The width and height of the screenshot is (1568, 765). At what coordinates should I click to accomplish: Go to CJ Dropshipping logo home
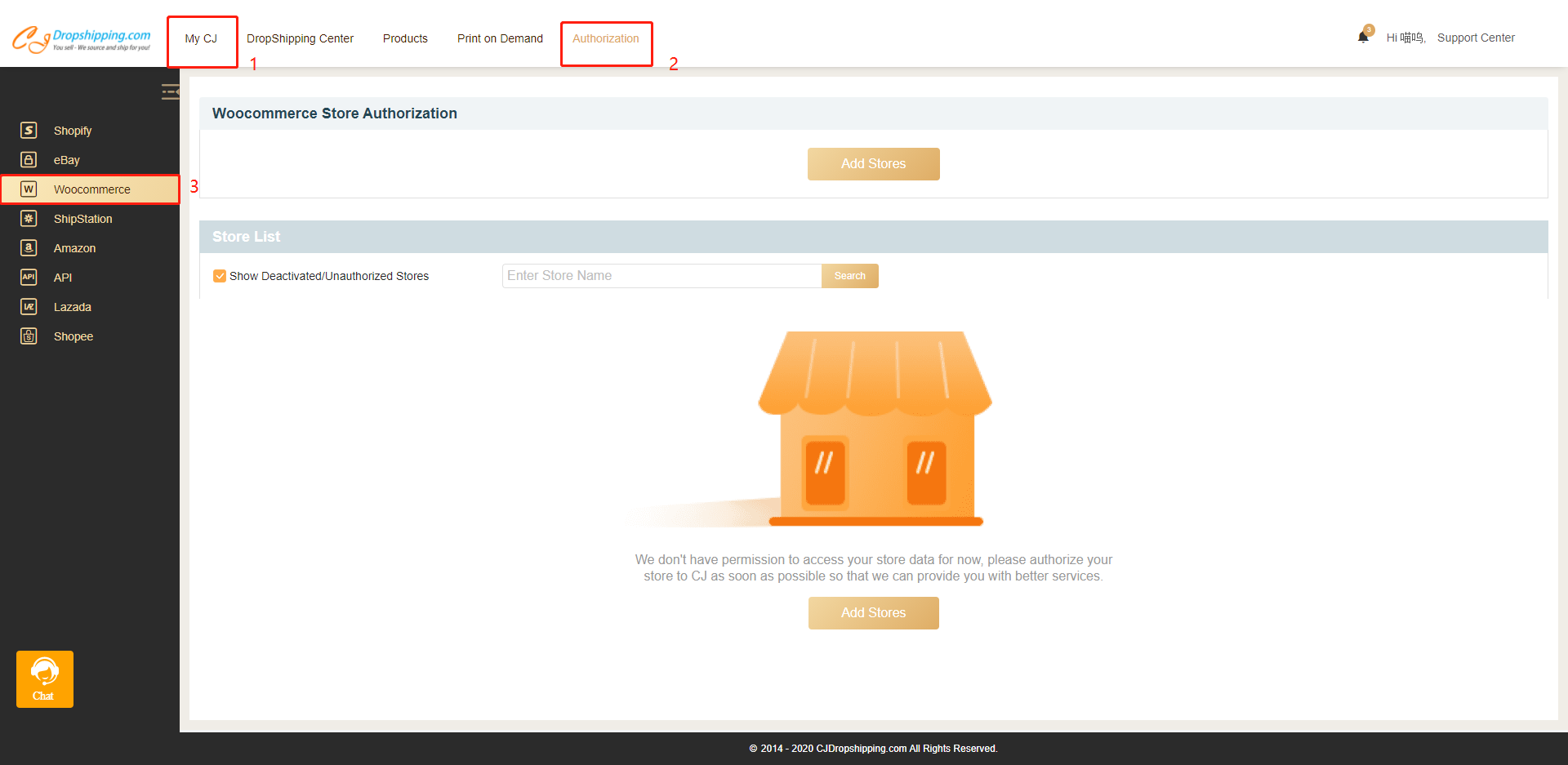tap(82, 38)
